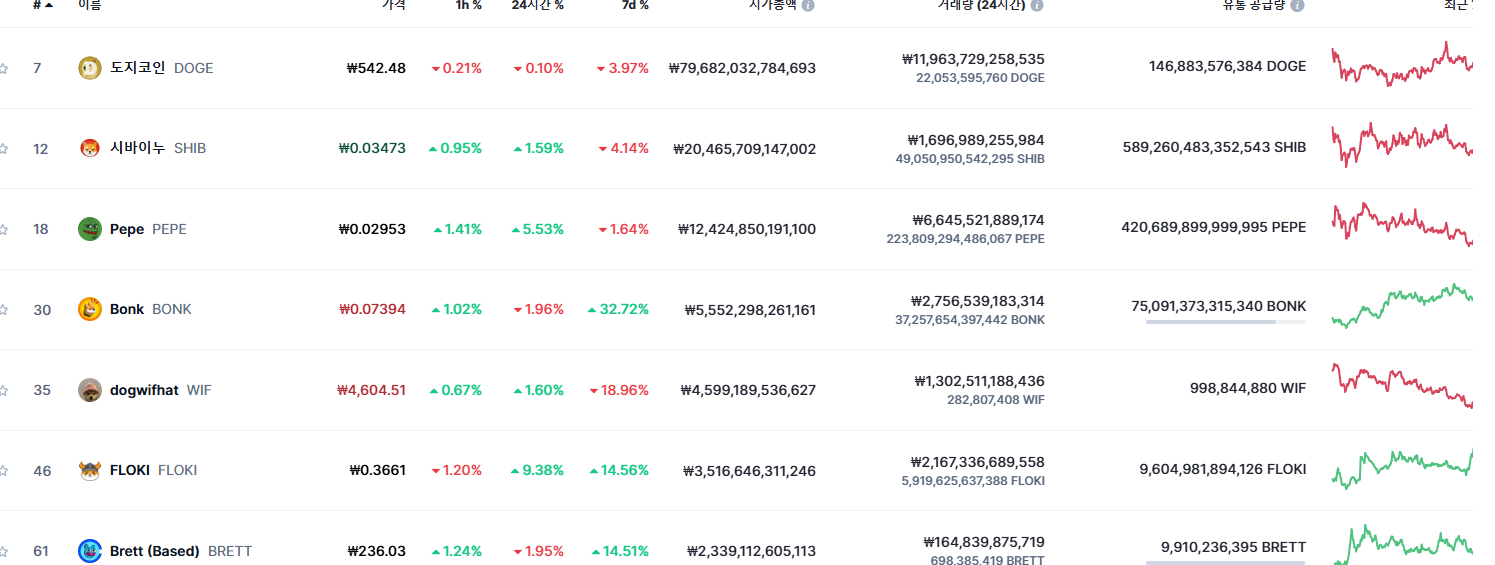
Task: Click dogwifhat price ₩4,604.51
Action: click(x=372, y=390)
